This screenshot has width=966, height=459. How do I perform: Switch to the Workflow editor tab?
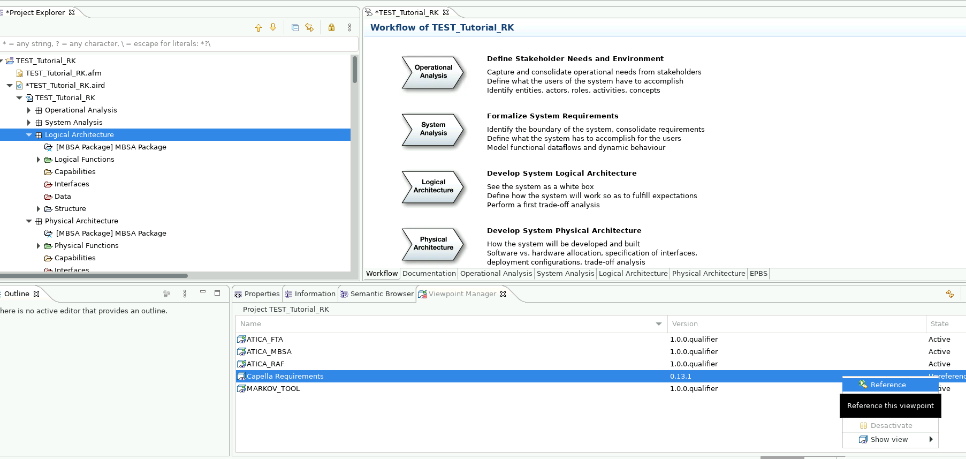pyautogui.click(x=382, y=274)
